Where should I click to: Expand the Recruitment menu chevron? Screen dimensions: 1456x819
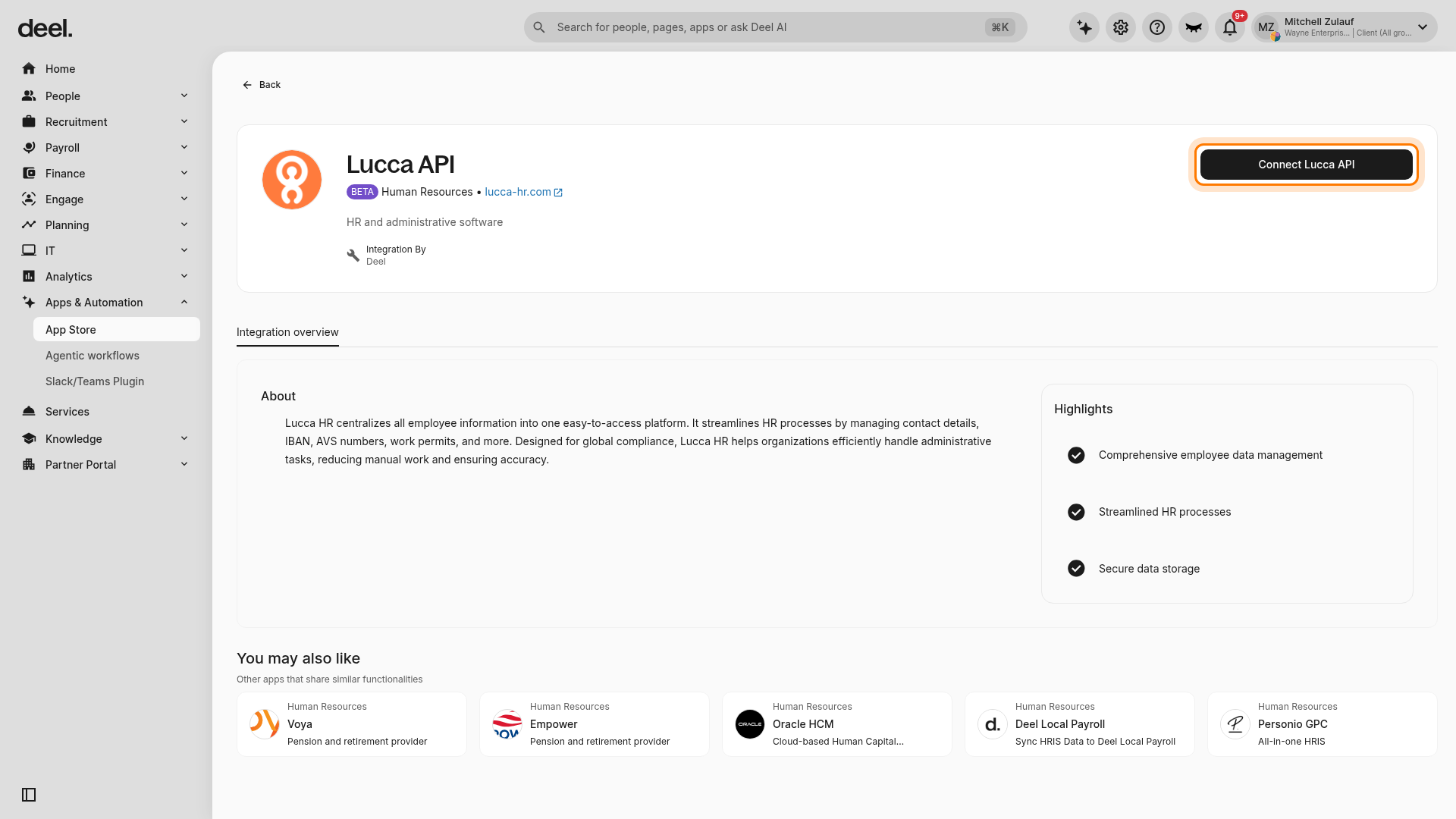point(184,121)
